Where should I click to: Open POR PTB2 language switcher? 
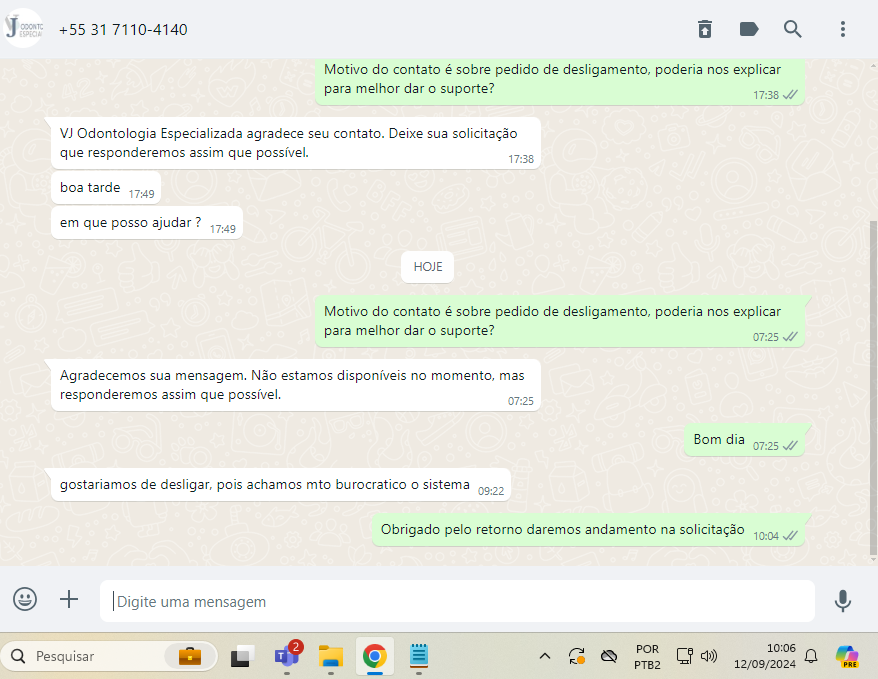click(x=647, y=657)
